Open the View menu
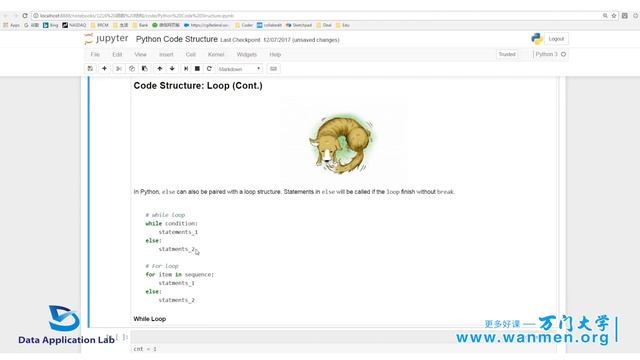The height and width of the screenshot is (360, 640). click(x=140, y=54)
